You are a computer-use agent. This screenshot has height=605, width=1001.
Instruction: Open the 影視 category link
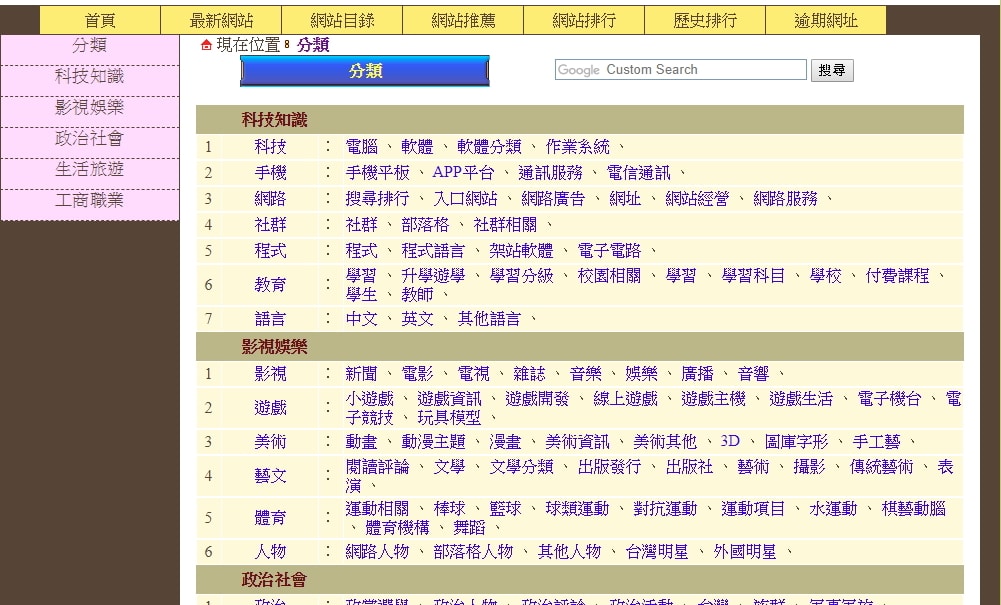[x=270, y=374]
